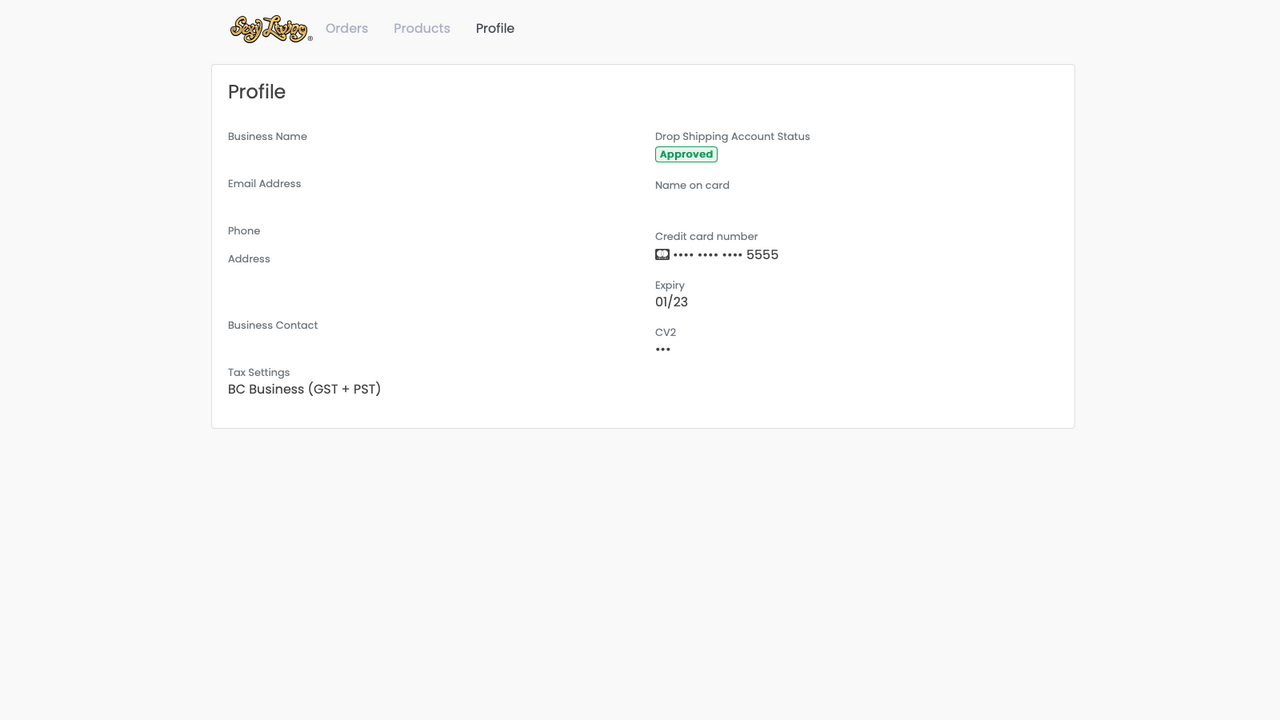Select the BC Business (GST + PST) tax setting
This screenshot has width=1280, height=720.
(x=304, y=389)
